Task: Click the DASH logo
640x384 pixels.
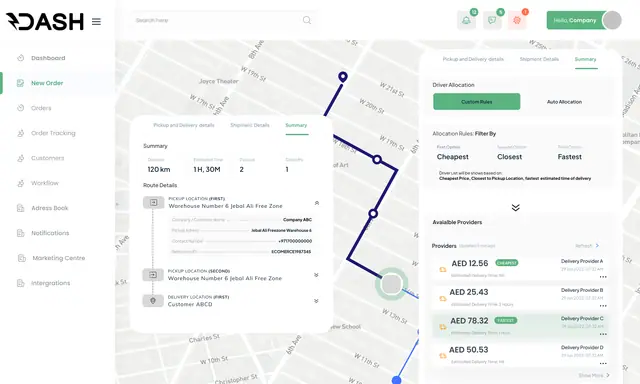Action: click(45, 21)
